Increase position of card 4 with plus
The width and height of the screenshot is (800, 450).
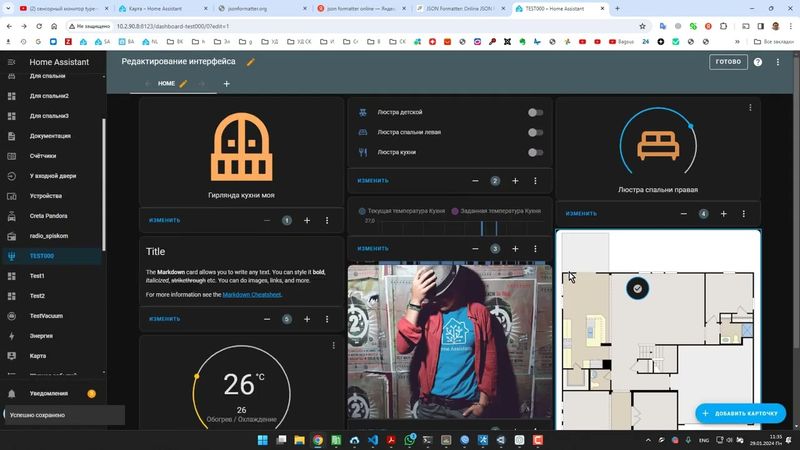point(723,214)
